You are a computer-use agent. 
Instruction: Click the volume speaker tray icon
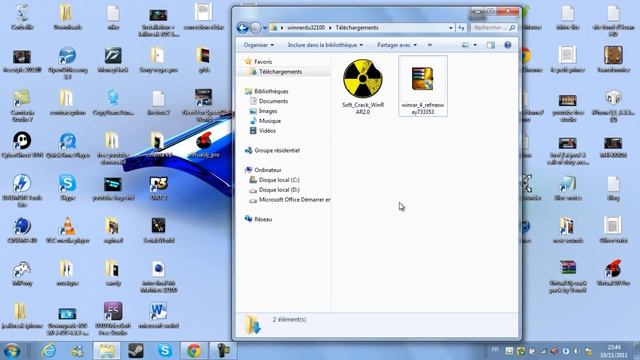[576, 351]
